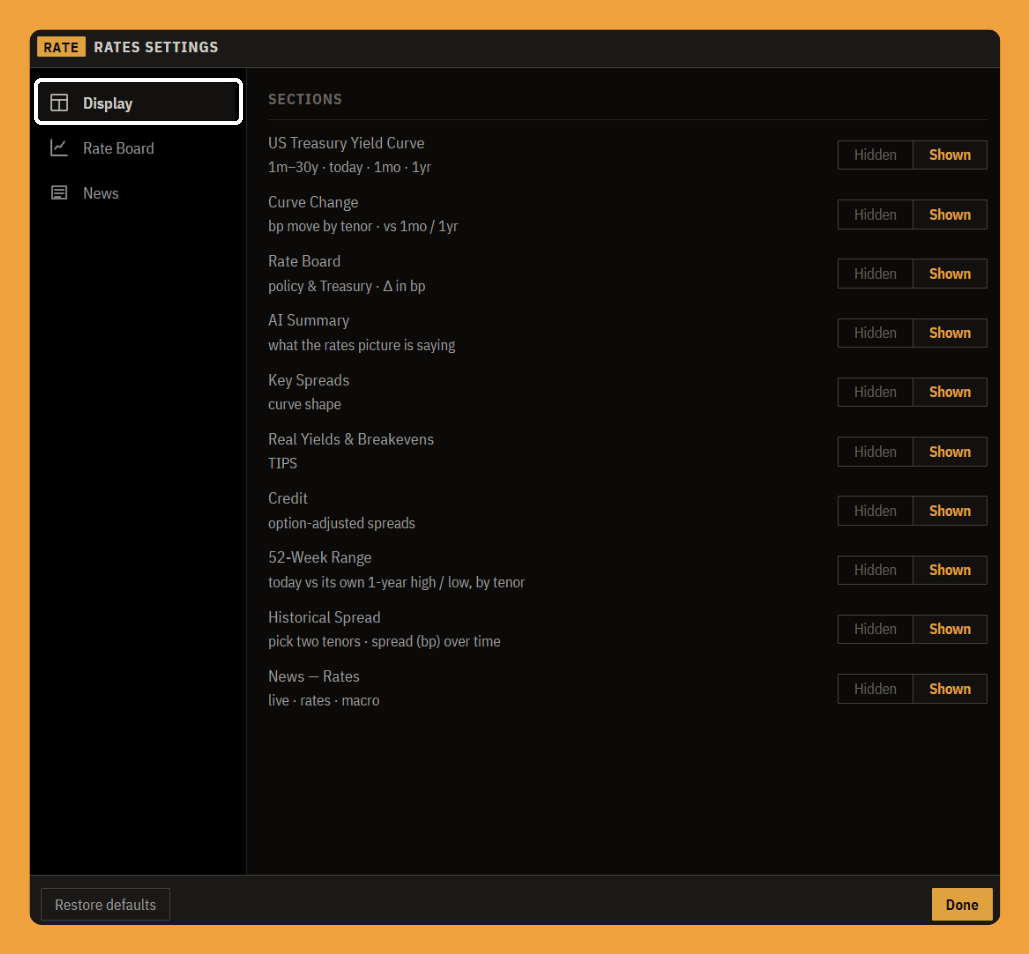The image size is (1029, 954).
Task: Hide the Historical Spread section
Action: (x=875, y=629)
